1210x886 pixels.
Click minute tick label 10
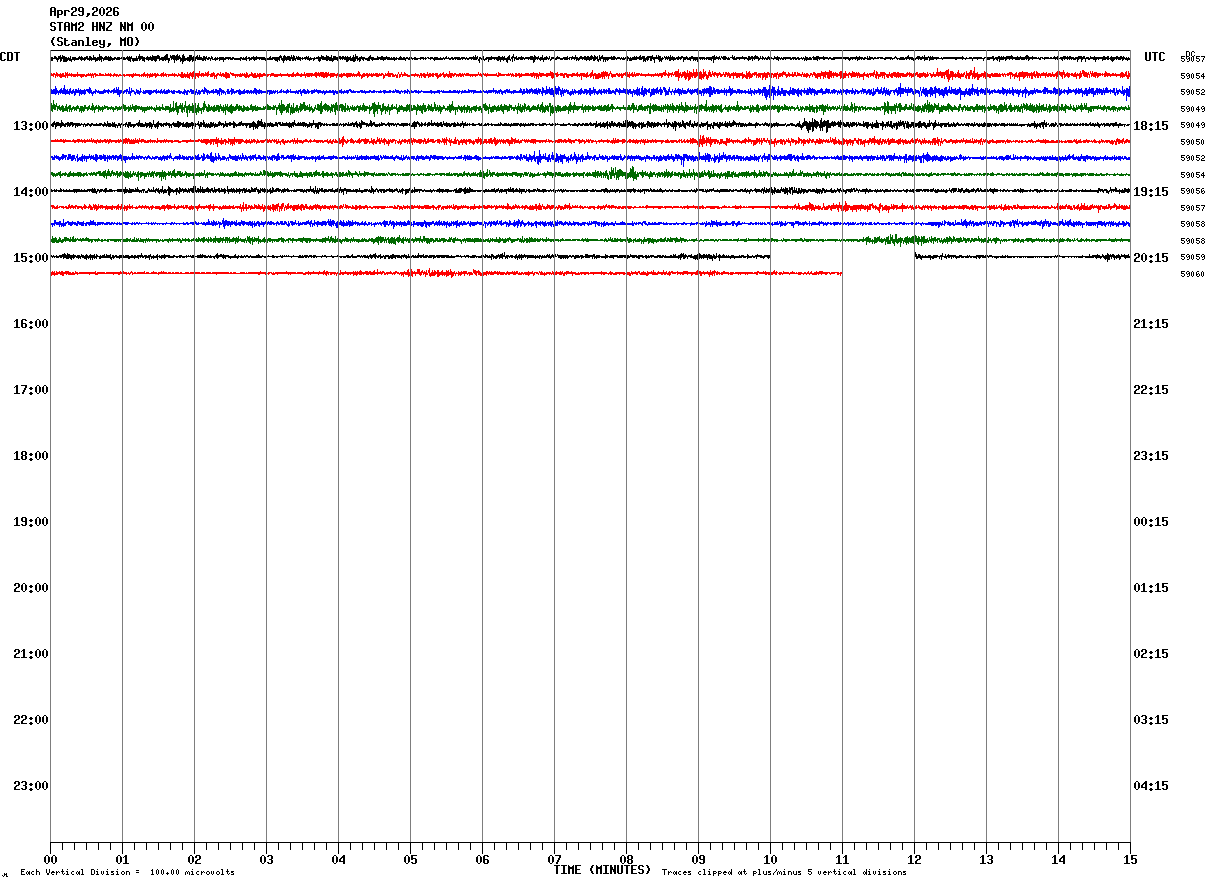pyautogui.click(x=770, y=860)
